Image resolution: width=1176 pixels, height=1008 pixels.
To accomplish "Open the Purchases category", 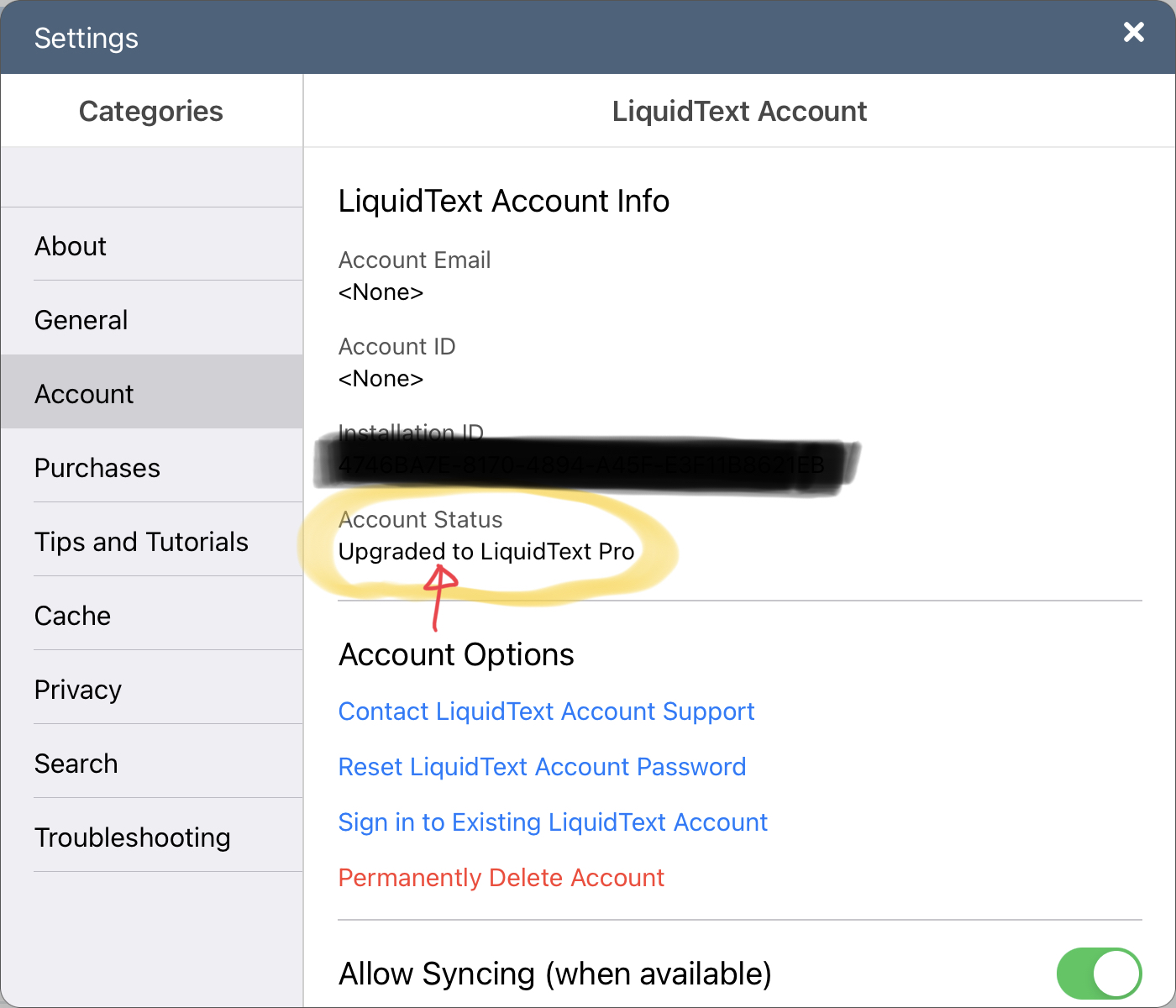I will (152, 468).
